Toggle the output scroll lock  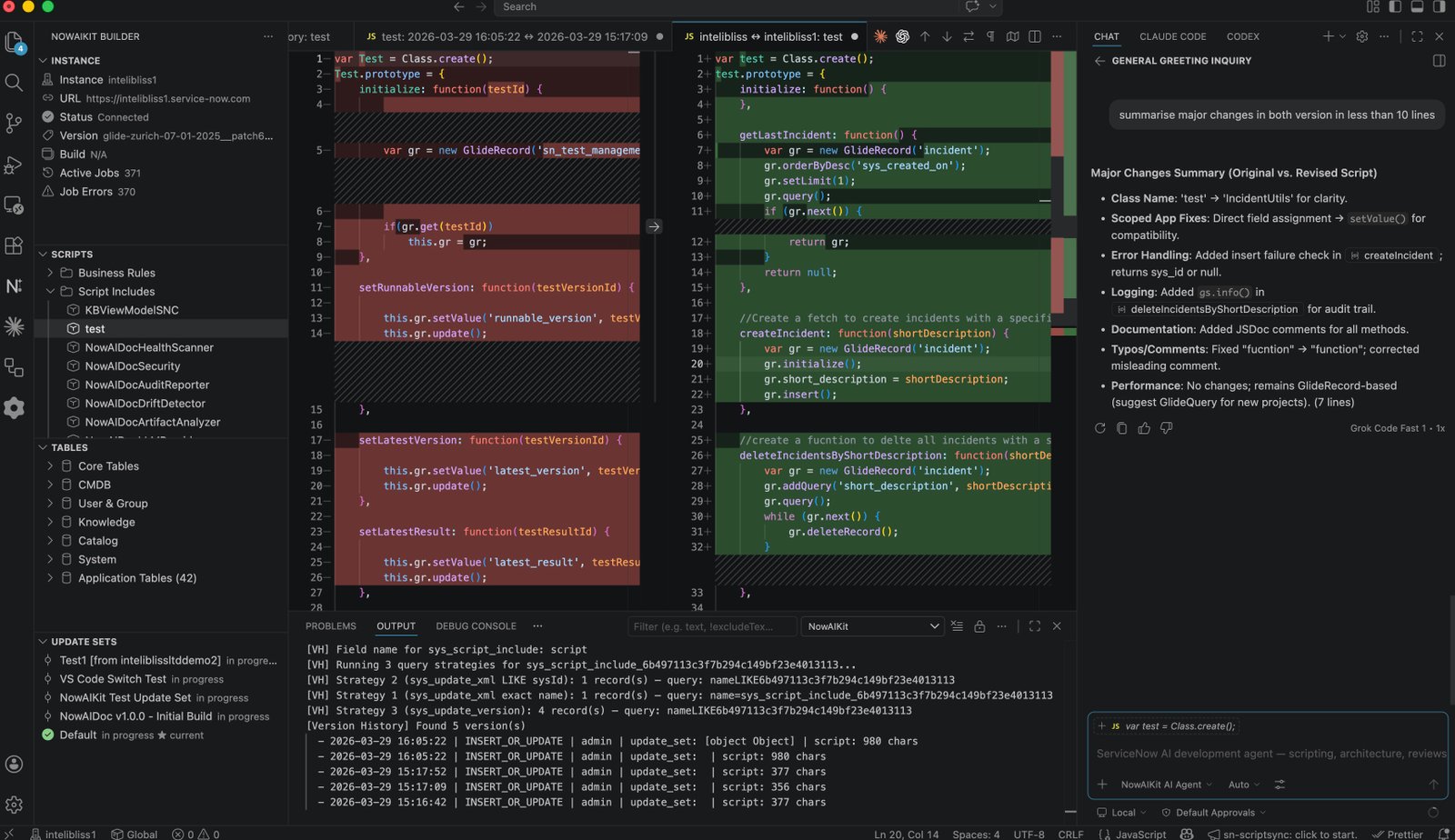tap(979, 626)
